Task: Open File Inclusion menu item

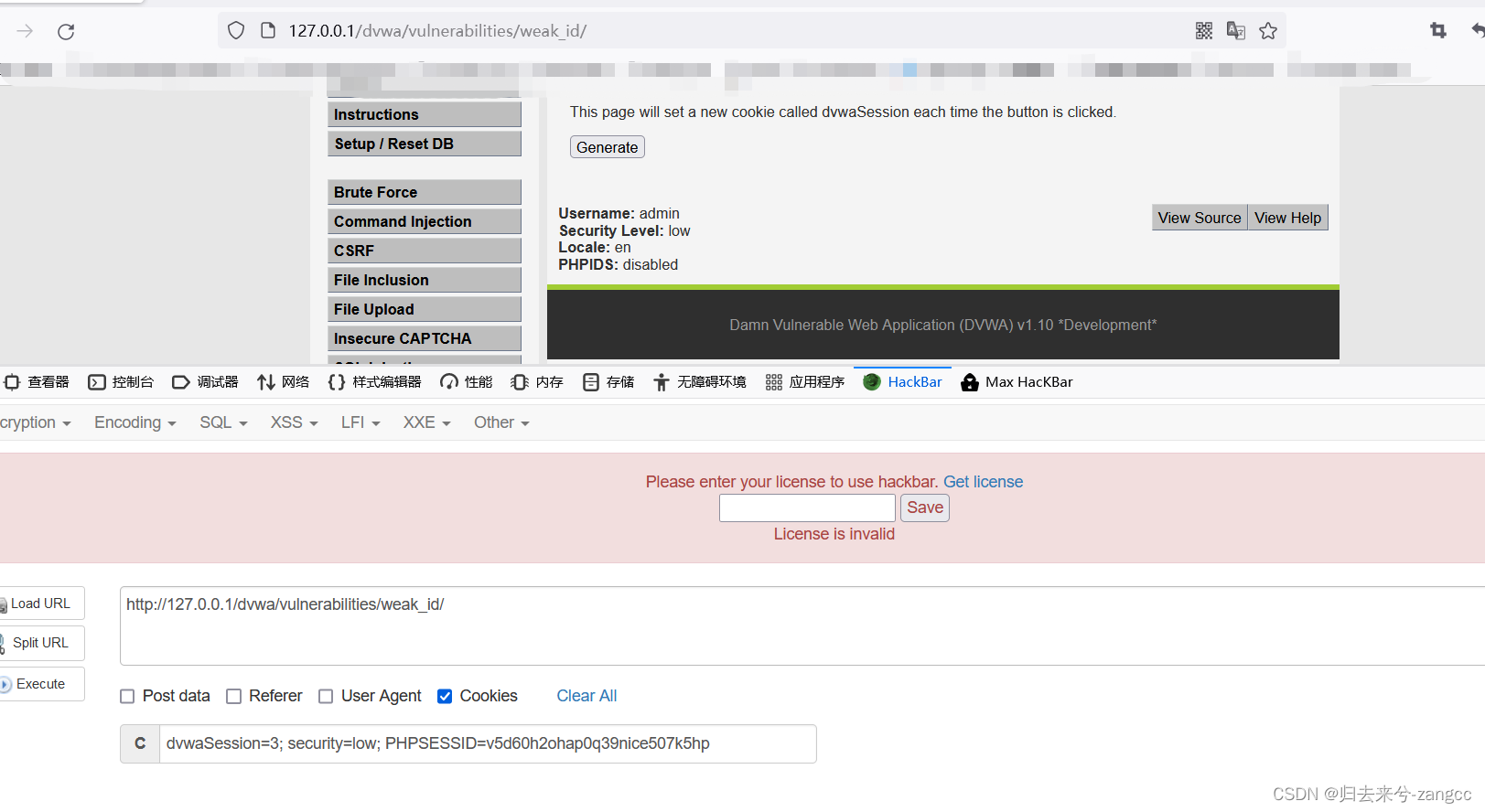Action: 425,280
